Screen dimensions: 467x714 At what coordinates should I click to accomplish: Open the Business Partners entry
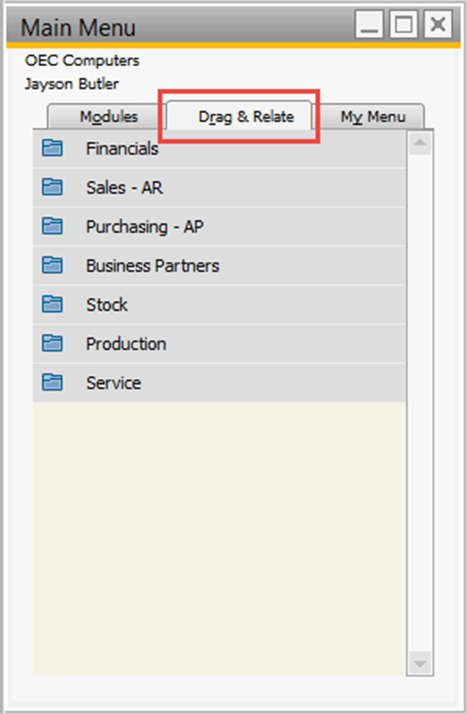(219, 265)
